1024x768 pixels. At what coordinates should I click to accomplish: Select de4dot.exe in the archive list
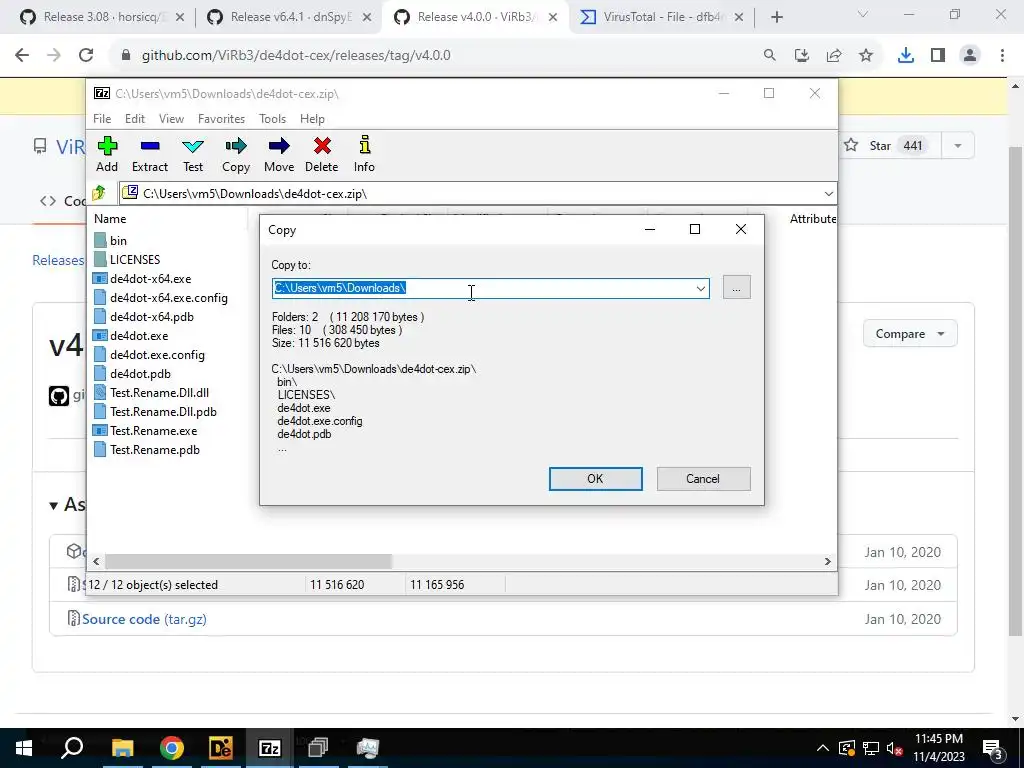coord(131,336)
